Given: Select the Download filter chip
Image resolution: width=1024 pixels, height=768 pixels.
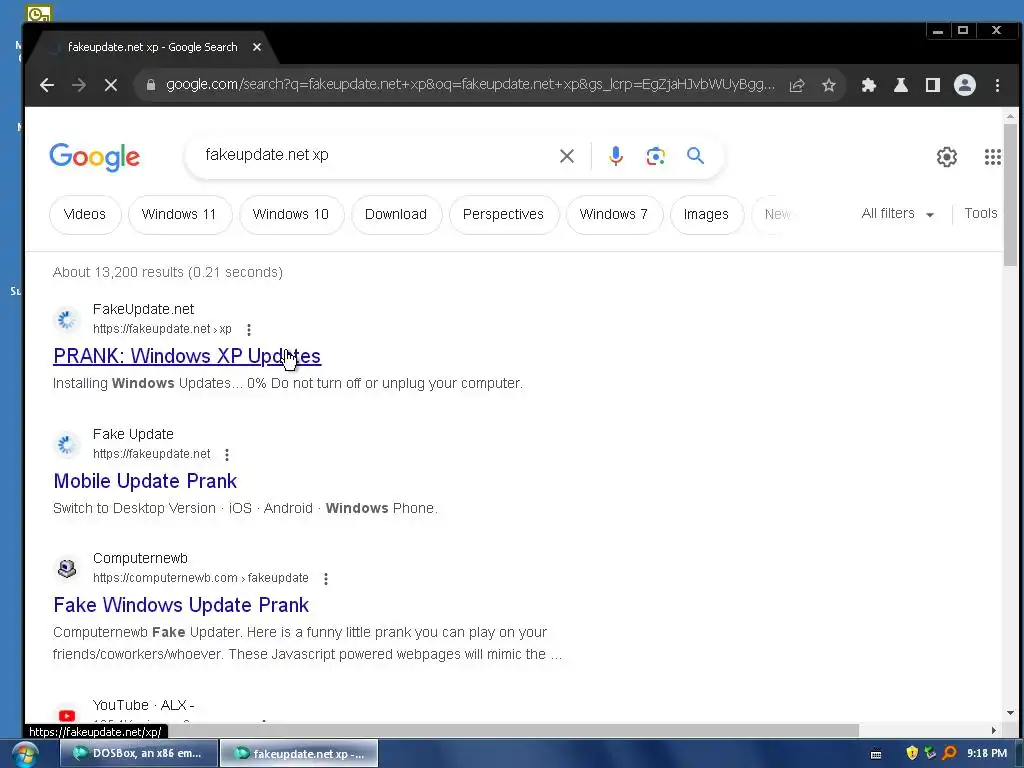Looking at the screenshot, I should [396, 214].
